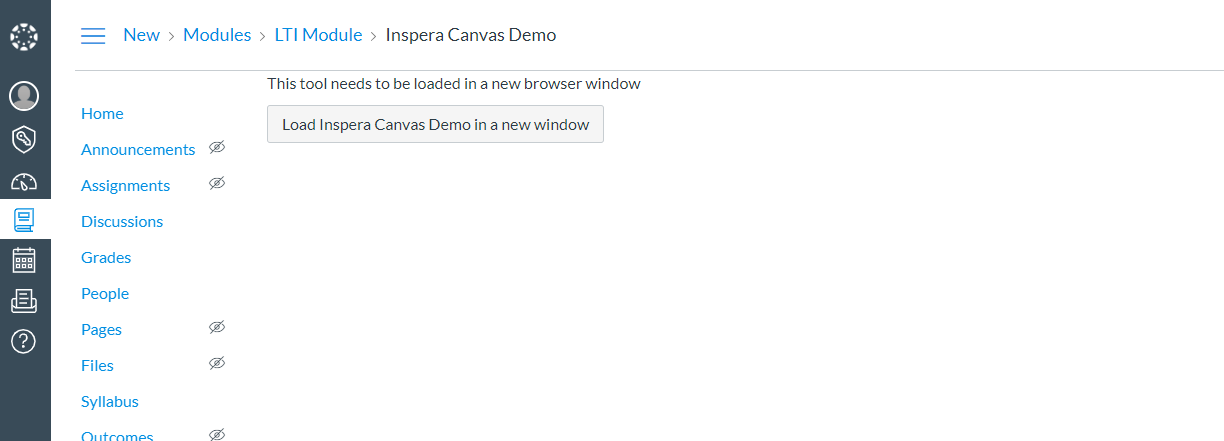Open the Admin shield icon
The height and width of the screenshot is (441, 1224).
[x=24, y=139]
